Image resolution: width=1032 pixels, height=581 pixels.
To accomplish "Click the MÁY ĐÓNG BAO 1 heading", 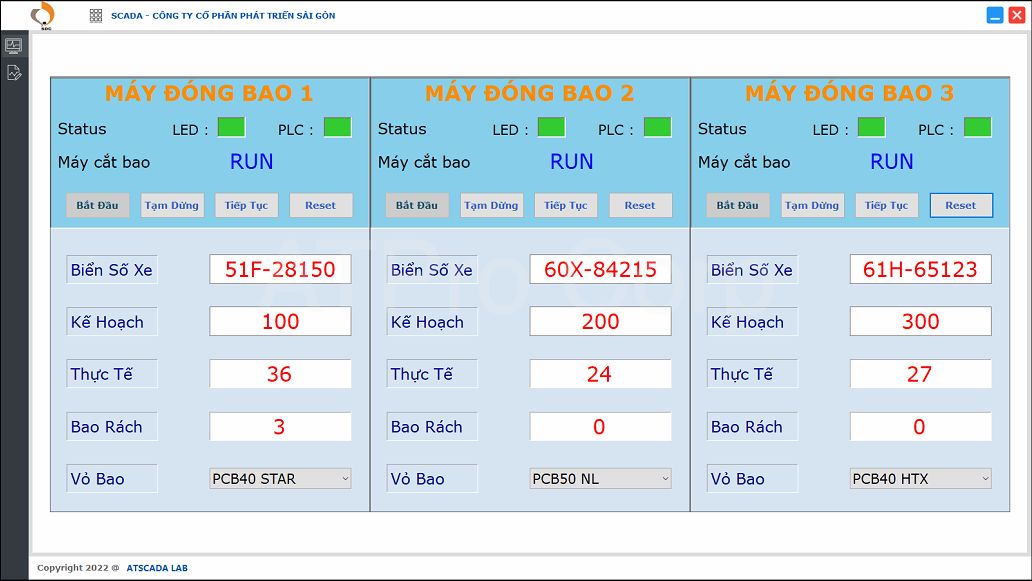I will pyautogui.click(x=209, y=93).
